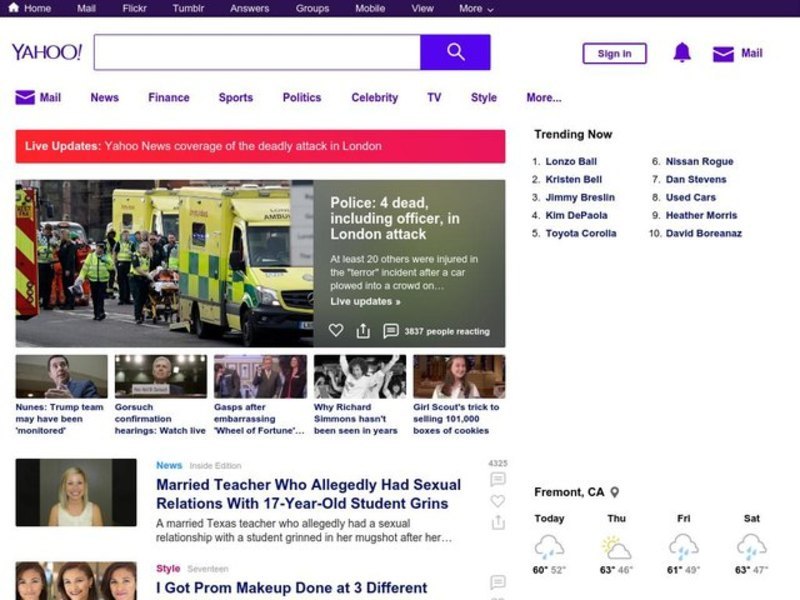
Task: Open the Girl Scout cookies story thumbnail
Action: (459, 377)
